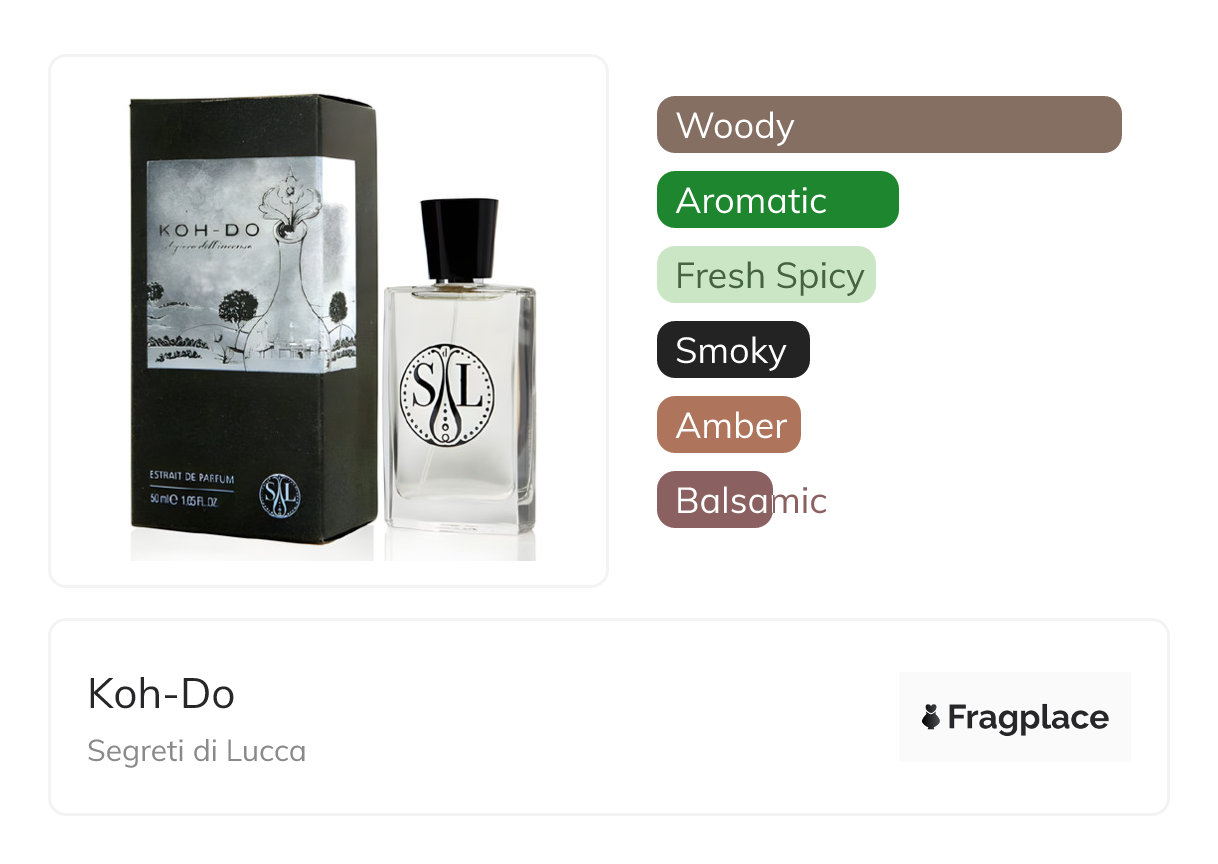
Task: Select the Smoky accord bar
Action: pos(733,350)
